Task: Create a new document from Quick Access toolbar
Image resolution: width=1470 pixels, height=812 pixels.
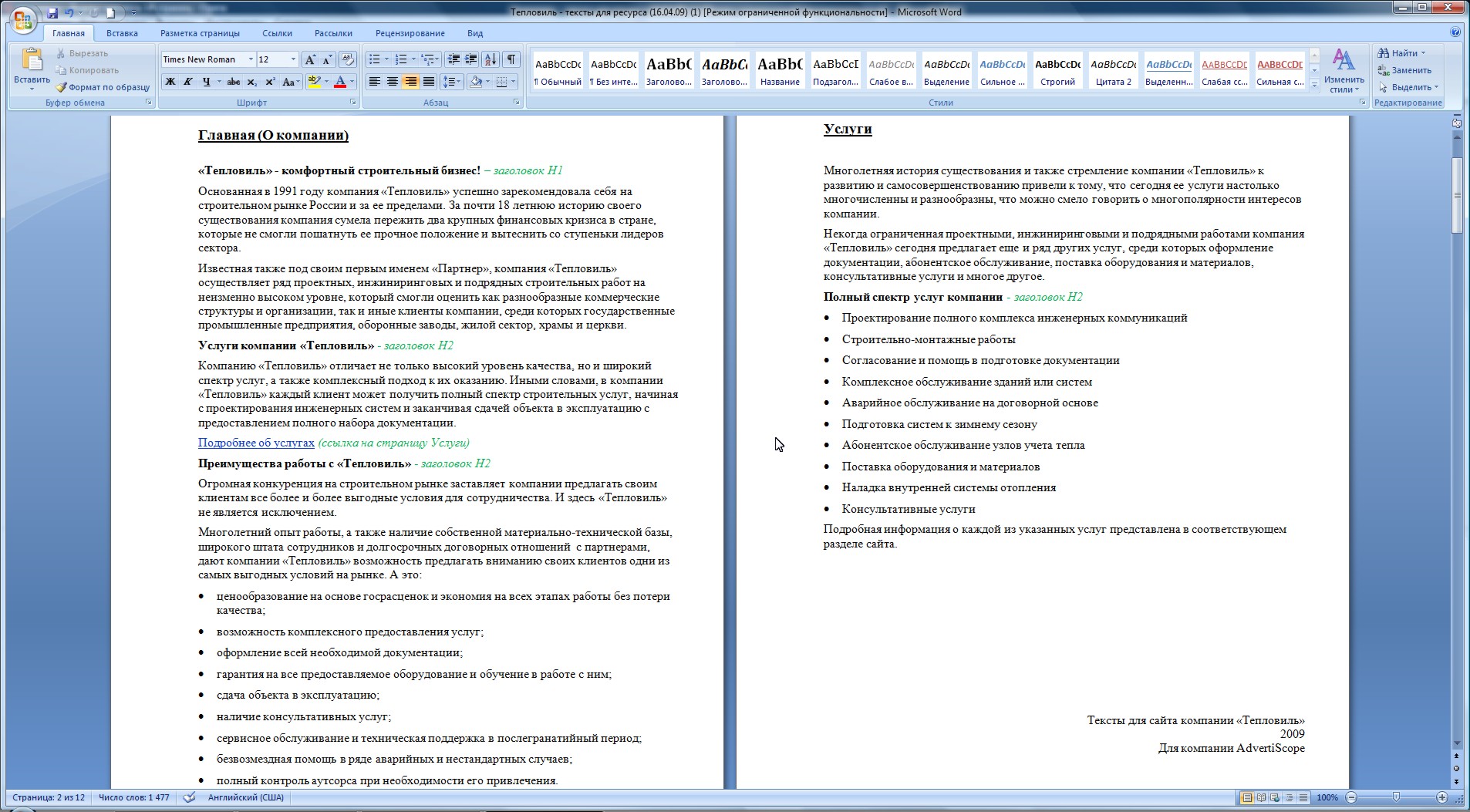Action: (x=111, y=13)
